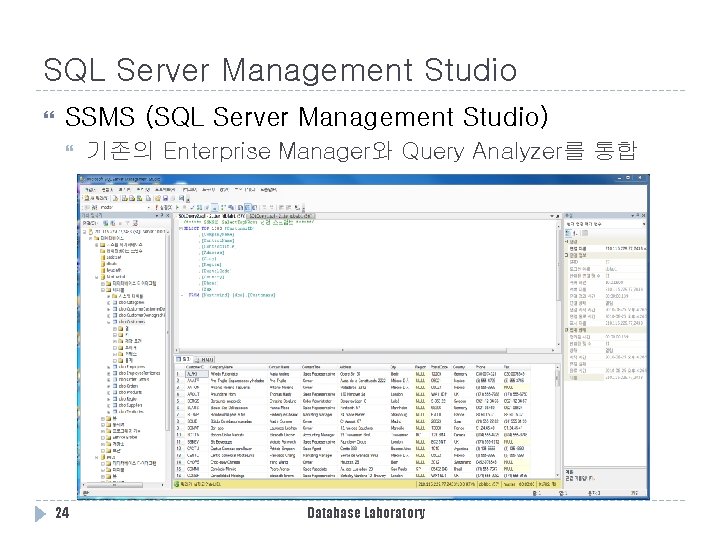This screenshot has width=720, height=540.
Task: Open the Help menu at the end of the menu bar
Action: click(269, 189)
